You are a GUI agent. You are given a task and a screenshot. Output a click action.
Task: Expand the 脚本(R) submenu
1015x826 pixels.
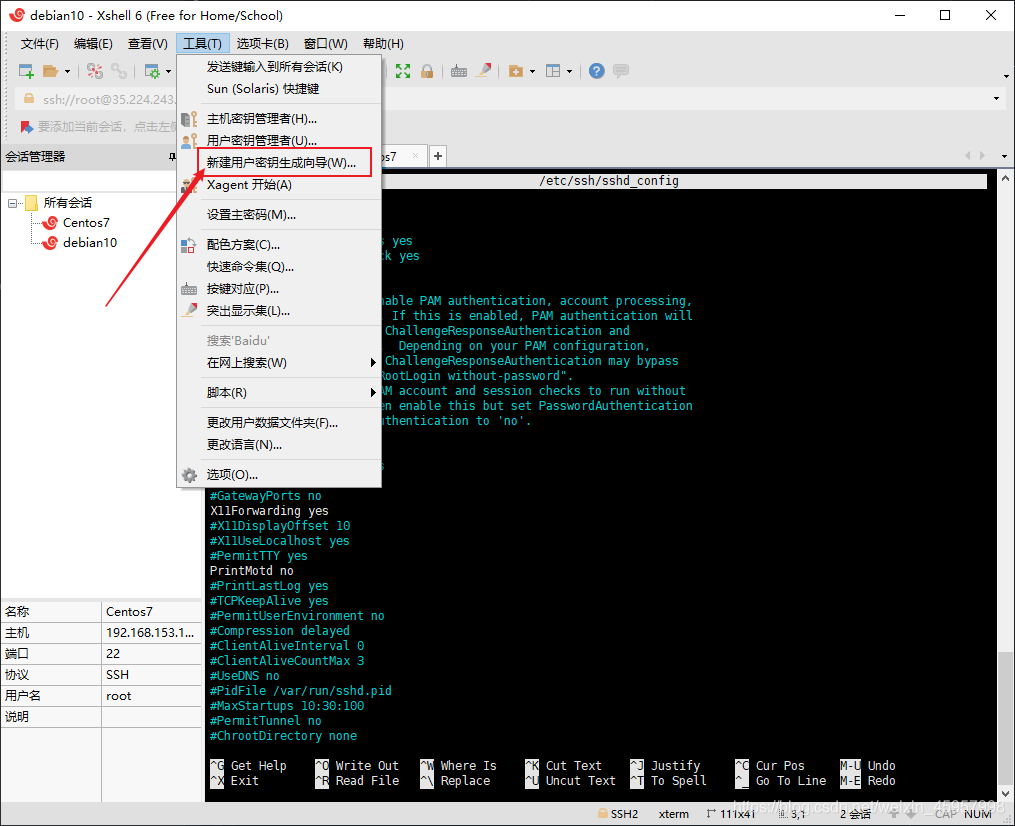click(x=279, y=392)
